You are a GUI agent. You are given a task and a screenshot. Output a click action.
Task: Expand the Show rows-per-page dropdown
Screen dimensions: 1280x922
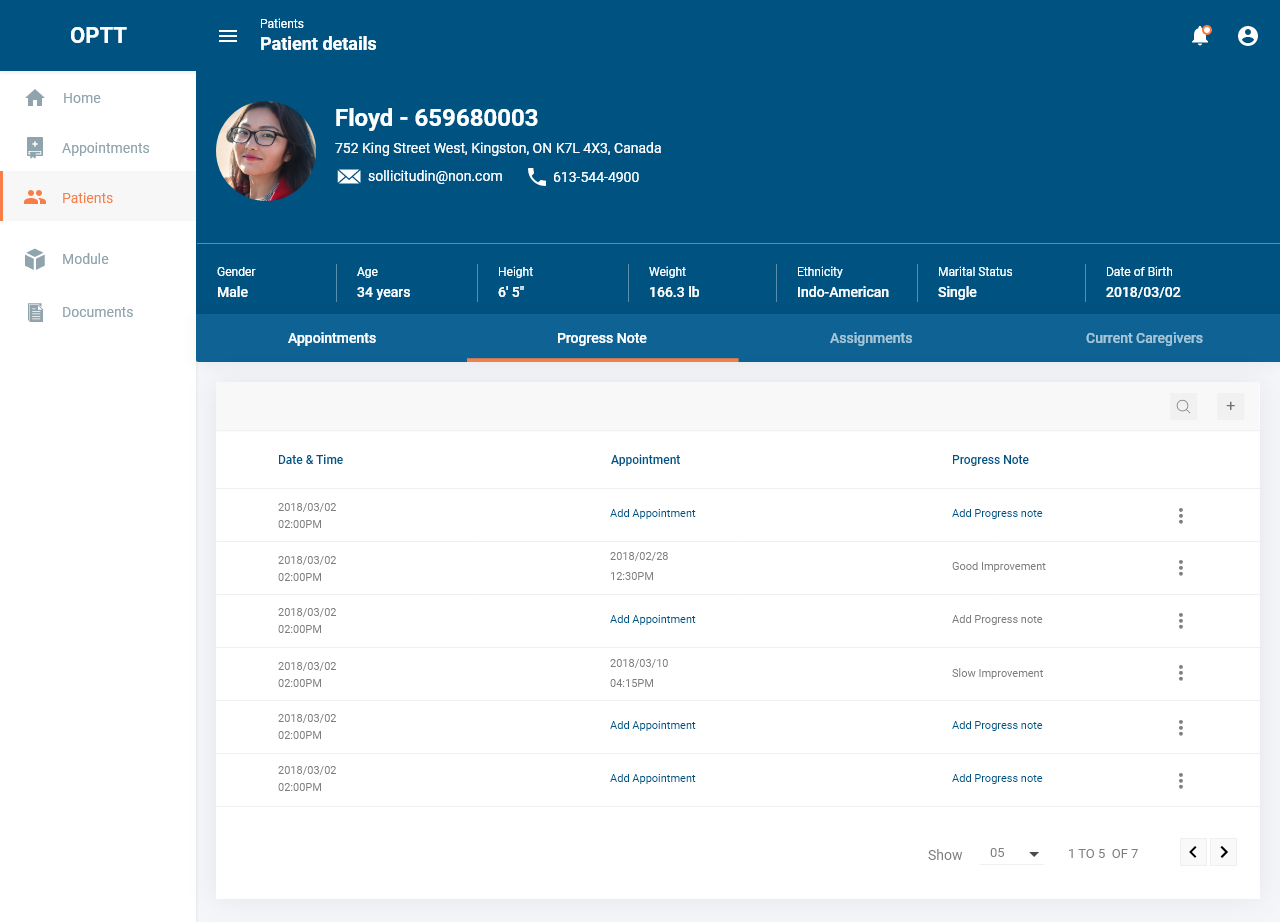[1013, 853]
